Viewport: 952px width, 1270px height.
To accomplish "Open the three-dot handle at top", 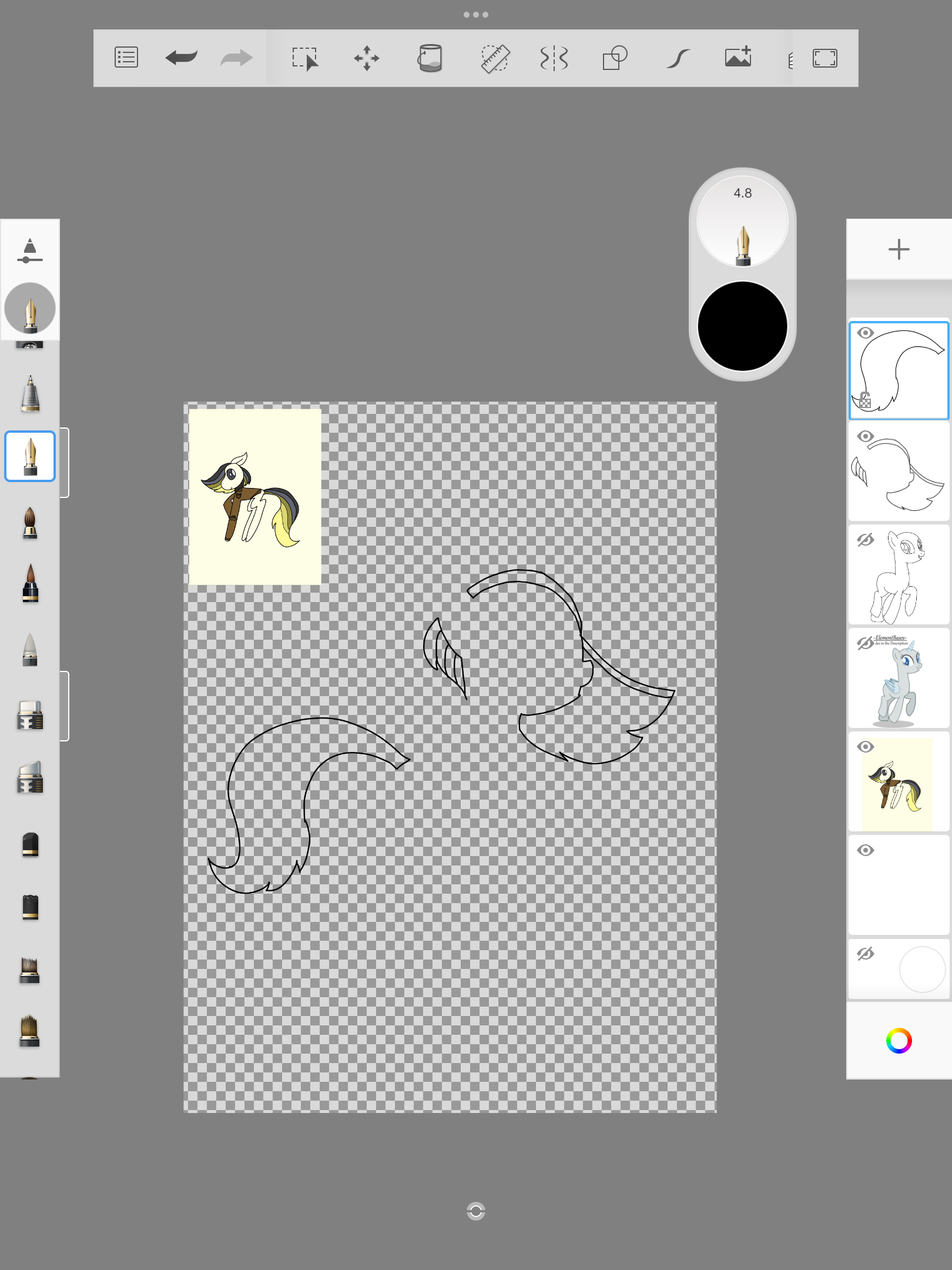I will (476, 15).
